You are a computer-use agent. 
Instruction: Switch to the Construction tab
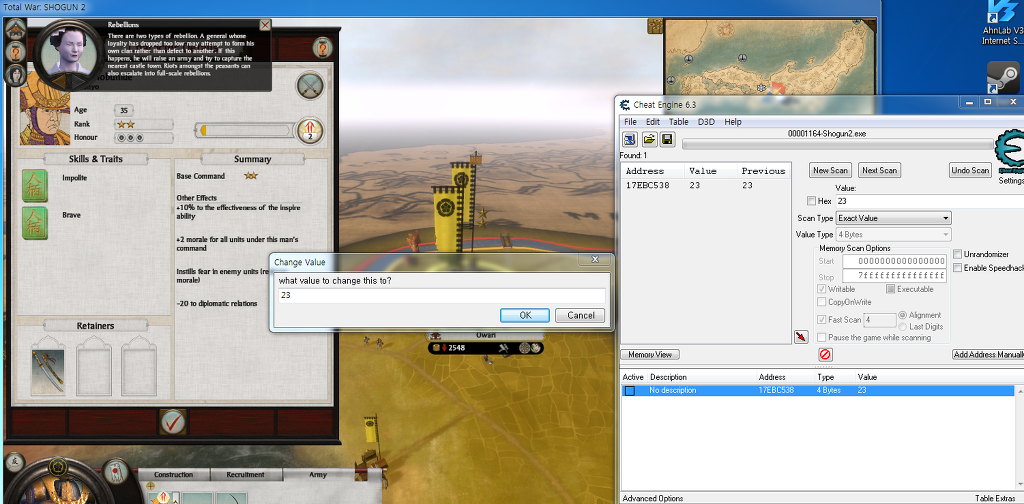[174, 475]
